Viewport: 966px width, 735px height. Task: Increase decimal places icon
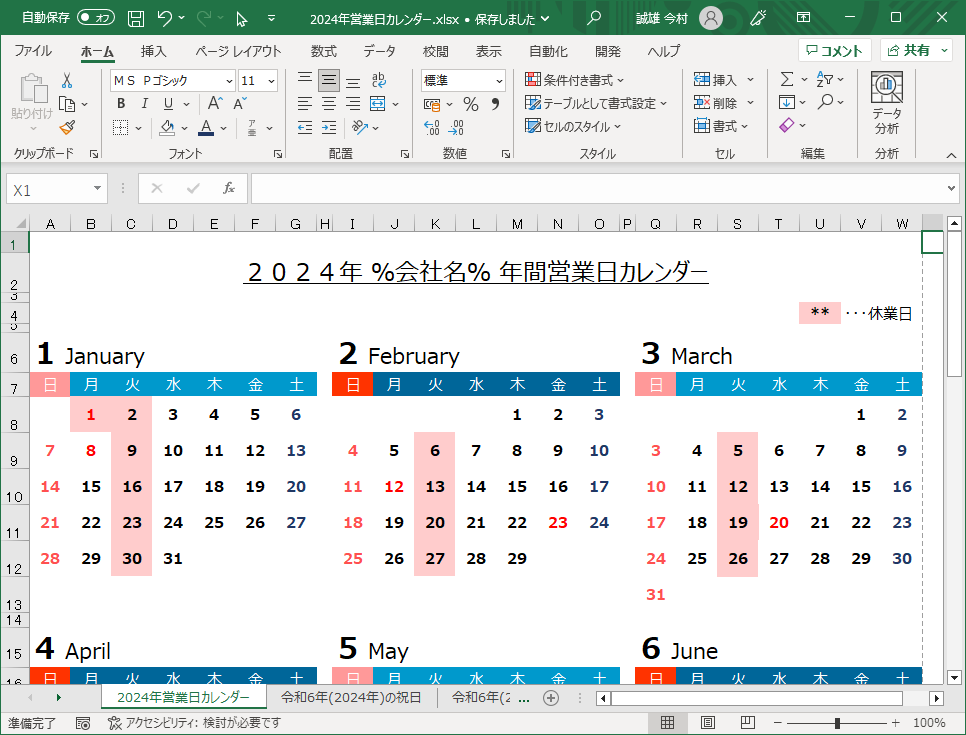pos(431,126)
